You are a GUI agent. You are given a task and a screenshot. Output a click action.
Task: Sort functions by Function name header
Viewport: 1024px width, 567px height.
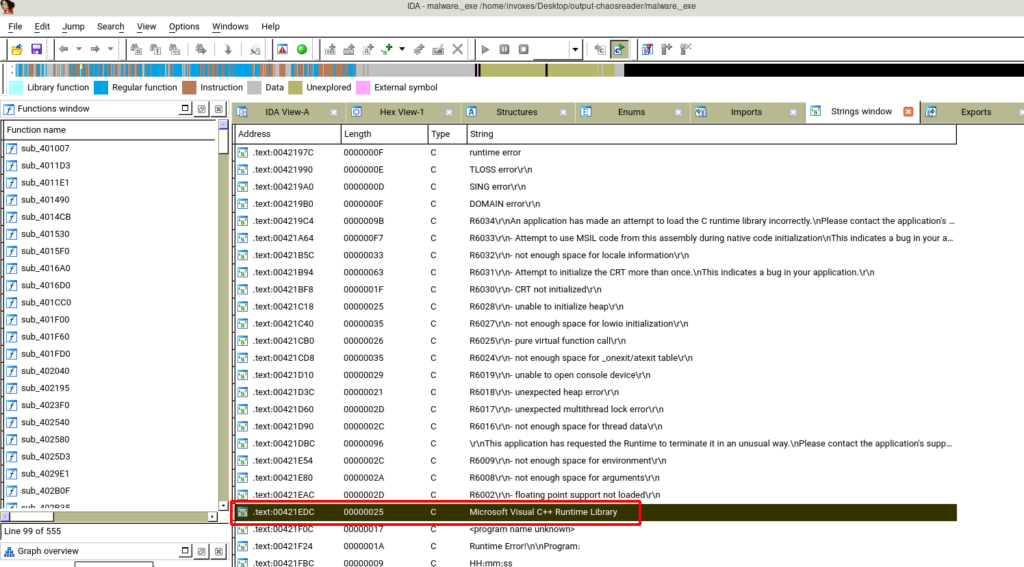tap(110, 130)
